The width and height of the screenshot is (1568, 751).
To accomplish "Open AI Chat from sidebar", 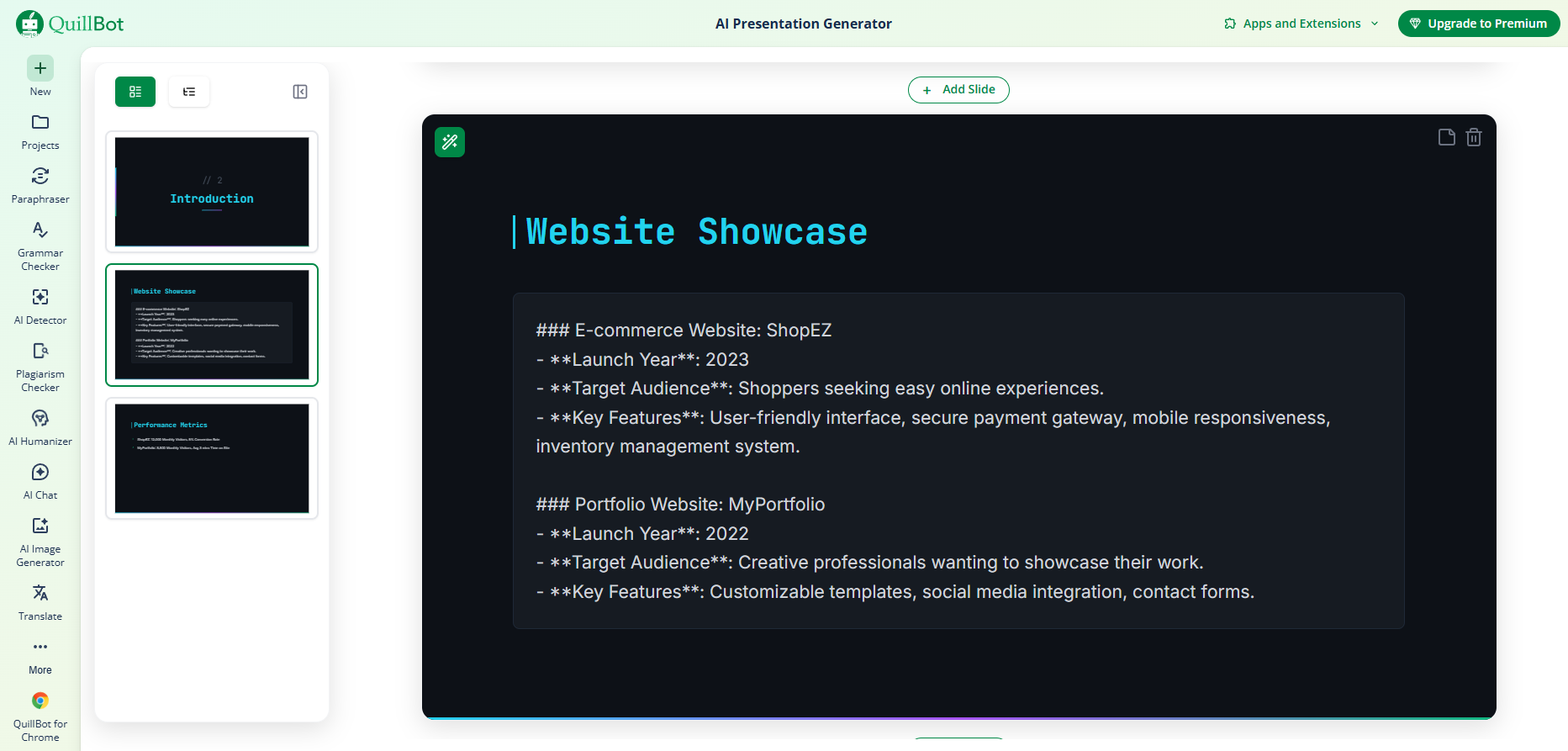I will (40, 481).
